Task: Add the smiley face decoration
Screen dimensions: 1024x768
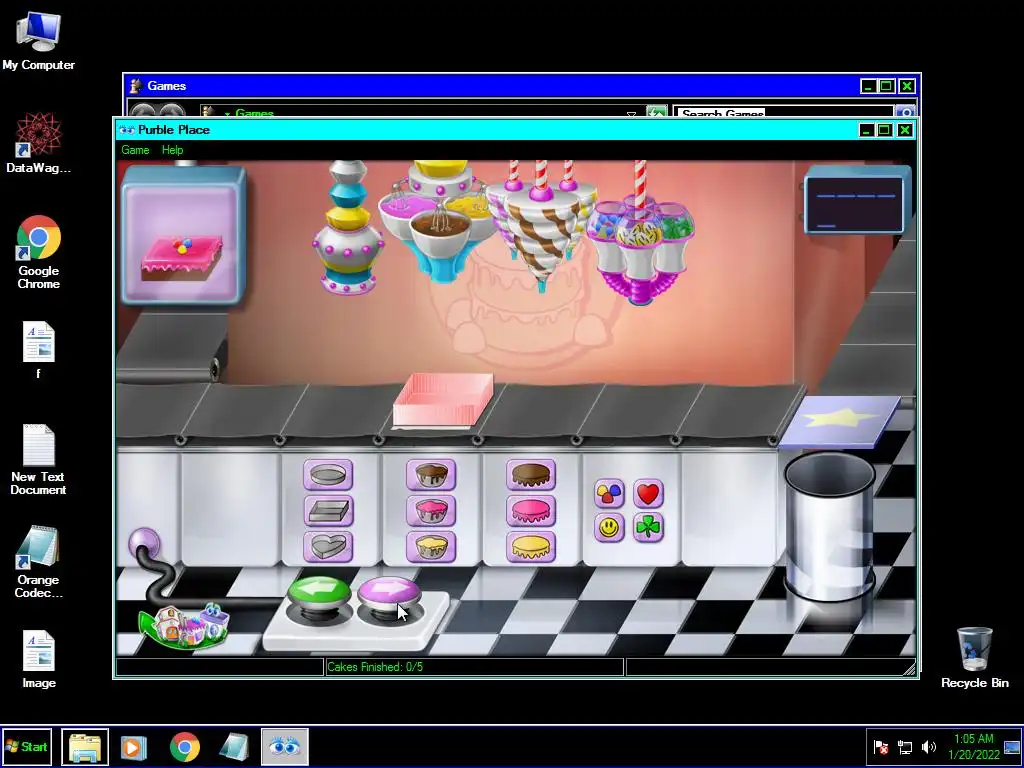Action: (x=609, y=528)
